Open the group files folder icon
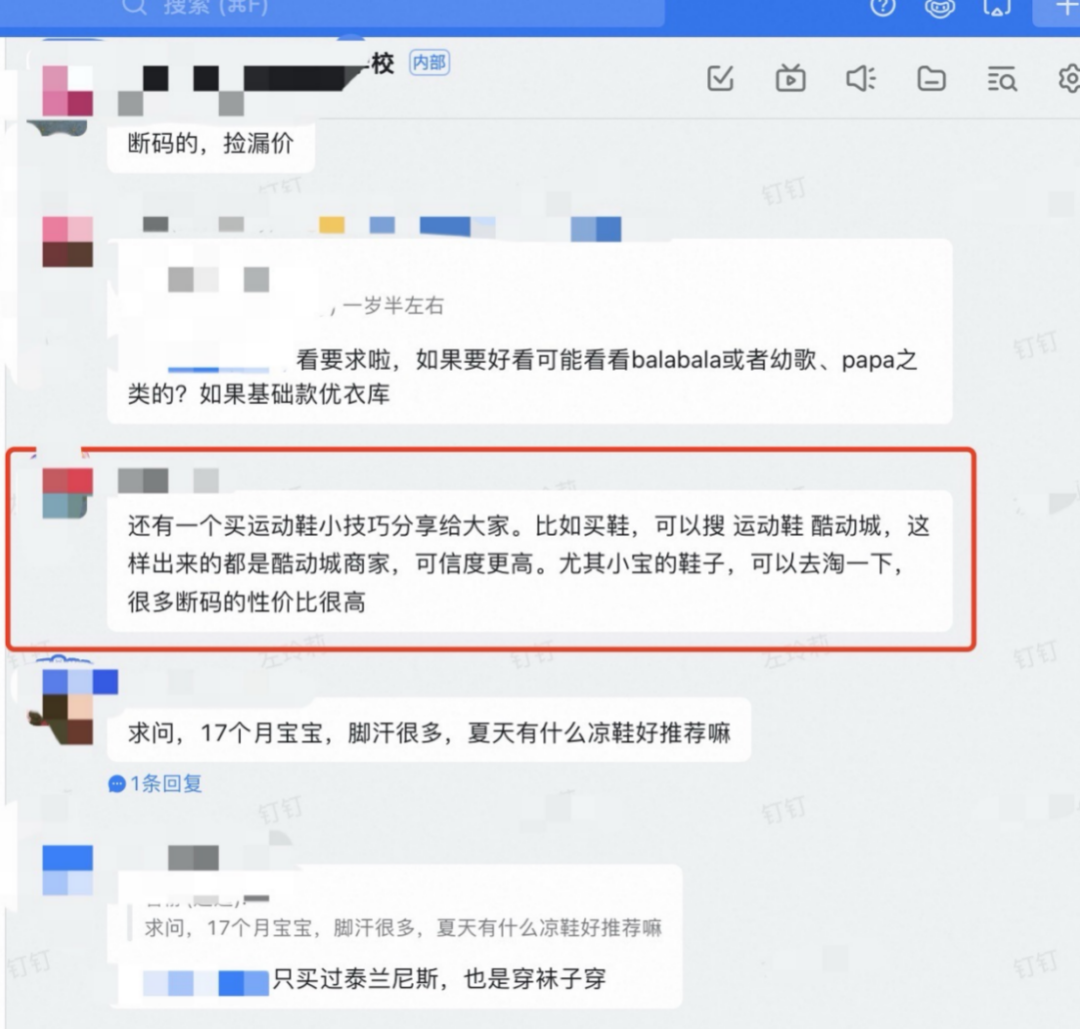1080x1029 pixels. tap(931, 79)
